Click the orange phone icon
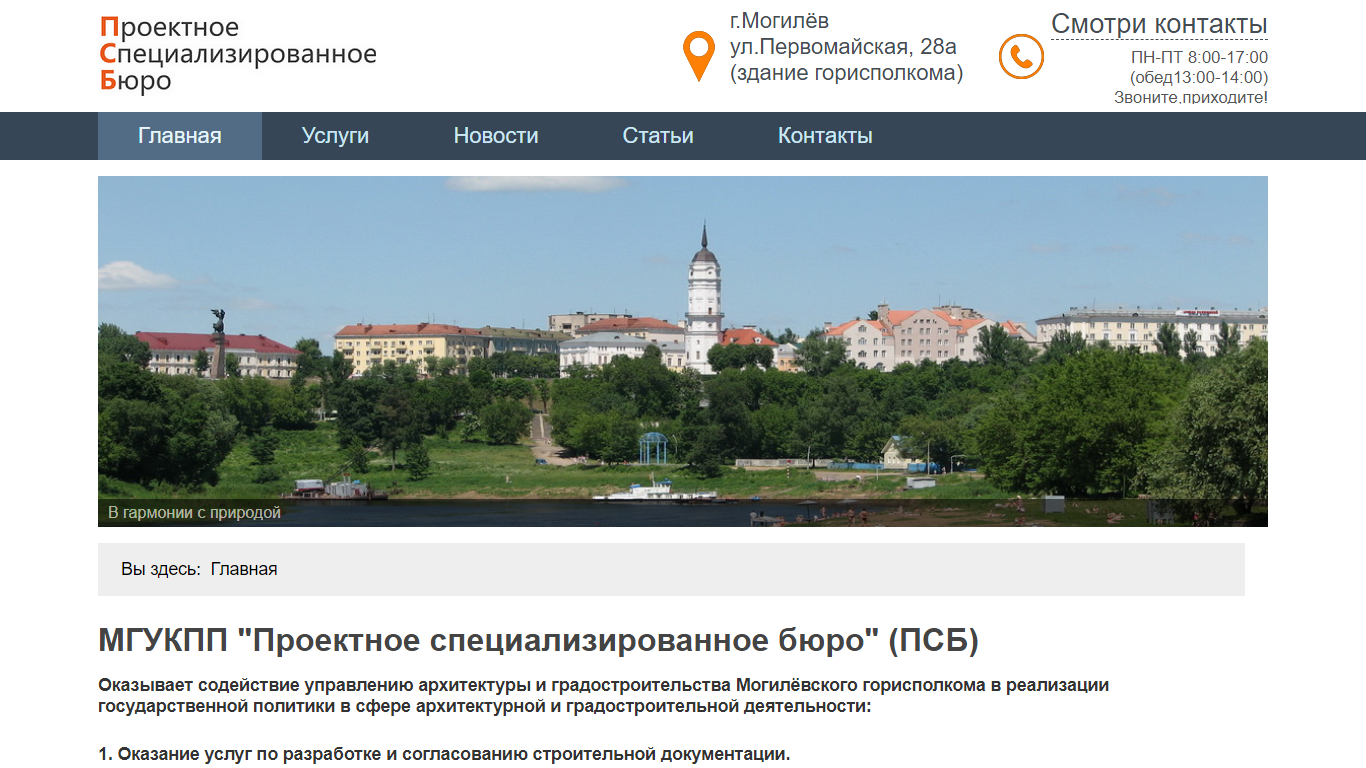The image size is (1366, 768). click(x=1021, y=56)
